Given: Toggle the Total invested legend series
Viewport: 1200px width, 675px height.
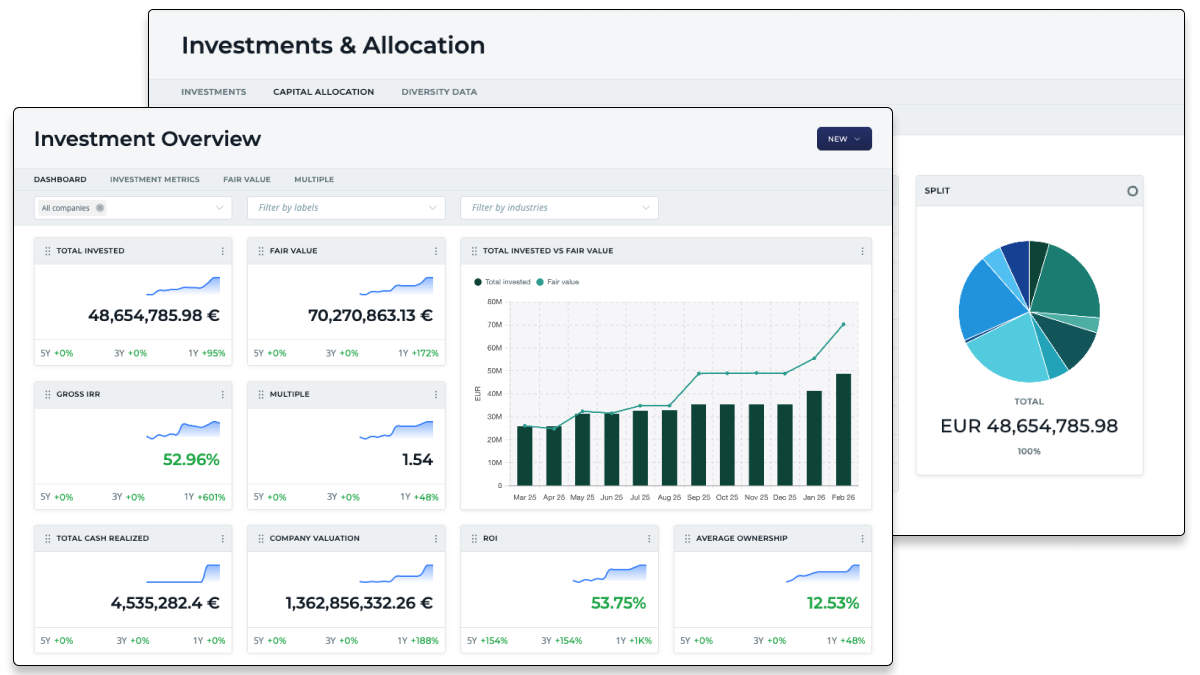Looking at the screenshot, I should 503,282.
